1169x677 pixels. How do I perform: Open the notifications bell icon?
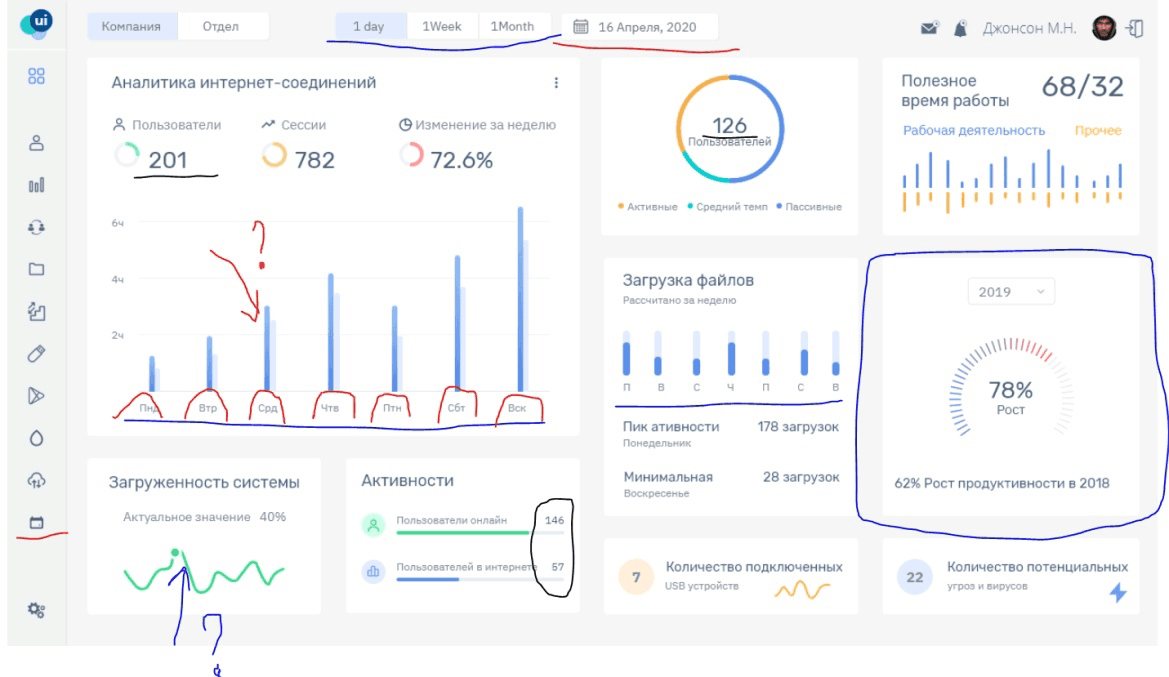[960, 28]
